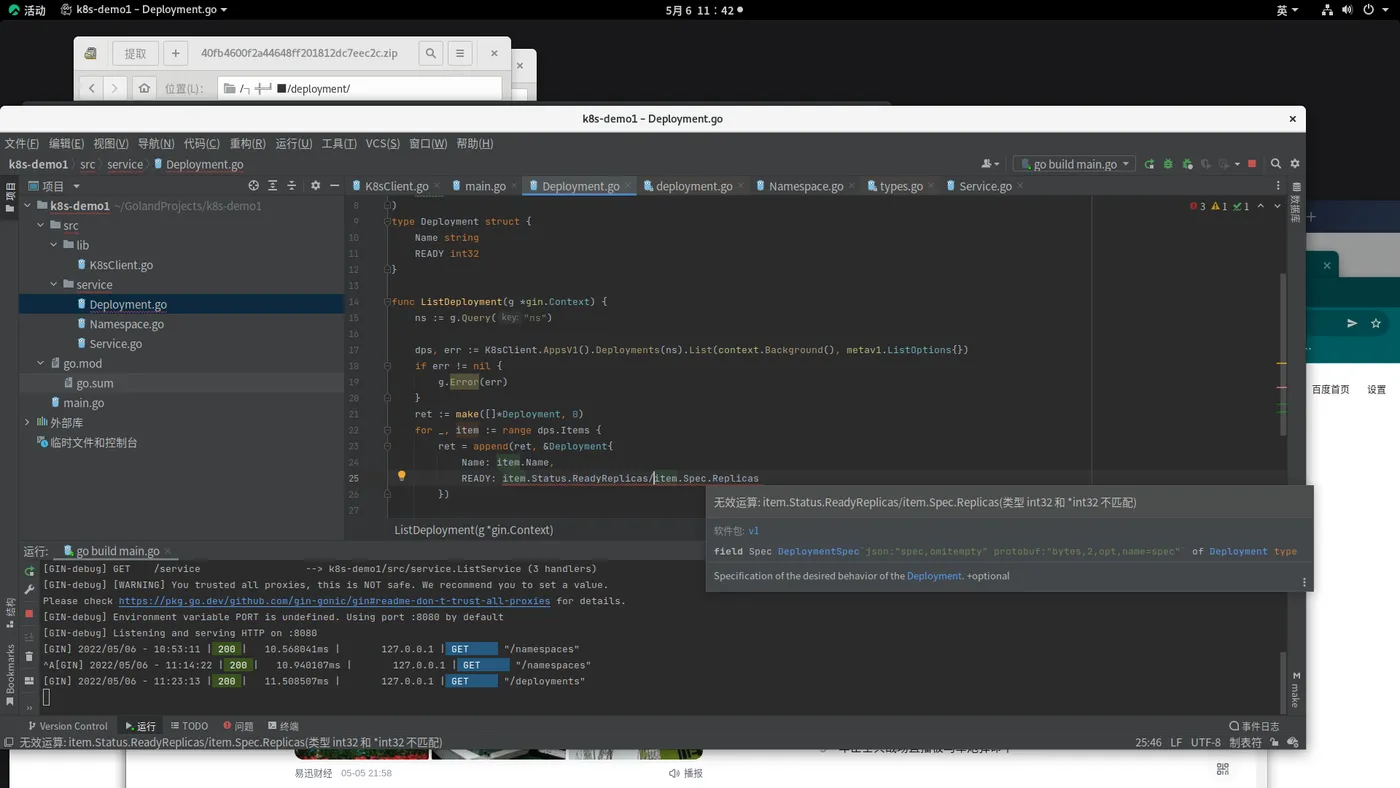
Task: Select Namespace.go in project tree
Action: [126, 324]
